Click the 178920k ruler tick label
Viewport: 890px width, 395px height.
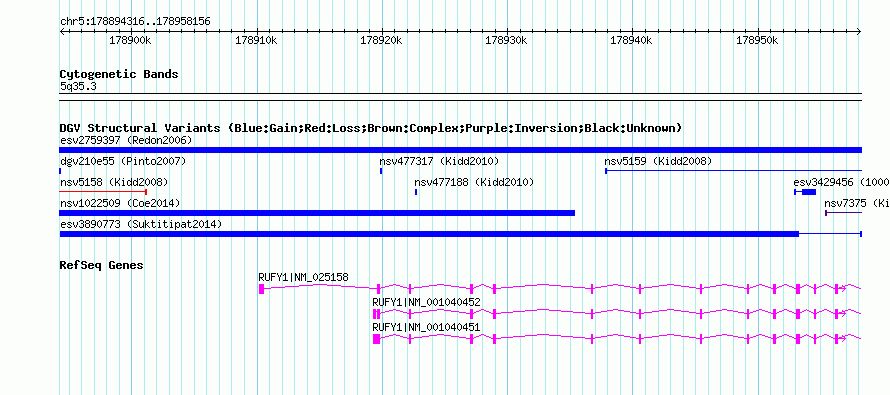click(x=381, y=40)
